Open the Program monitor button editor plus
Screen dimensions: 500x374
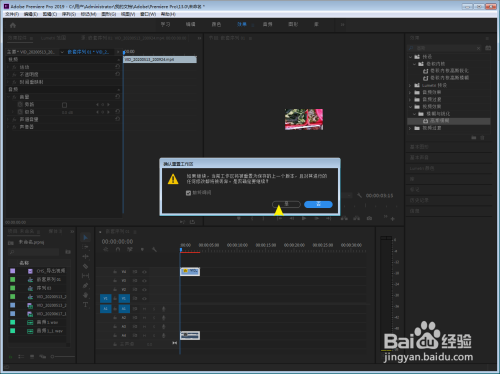pyautogui.click(x=393, y=219)
